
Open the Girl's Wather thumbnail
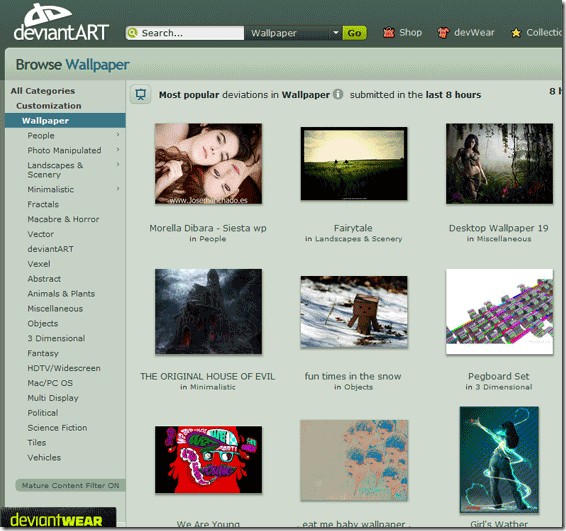[x=499, y=460]
